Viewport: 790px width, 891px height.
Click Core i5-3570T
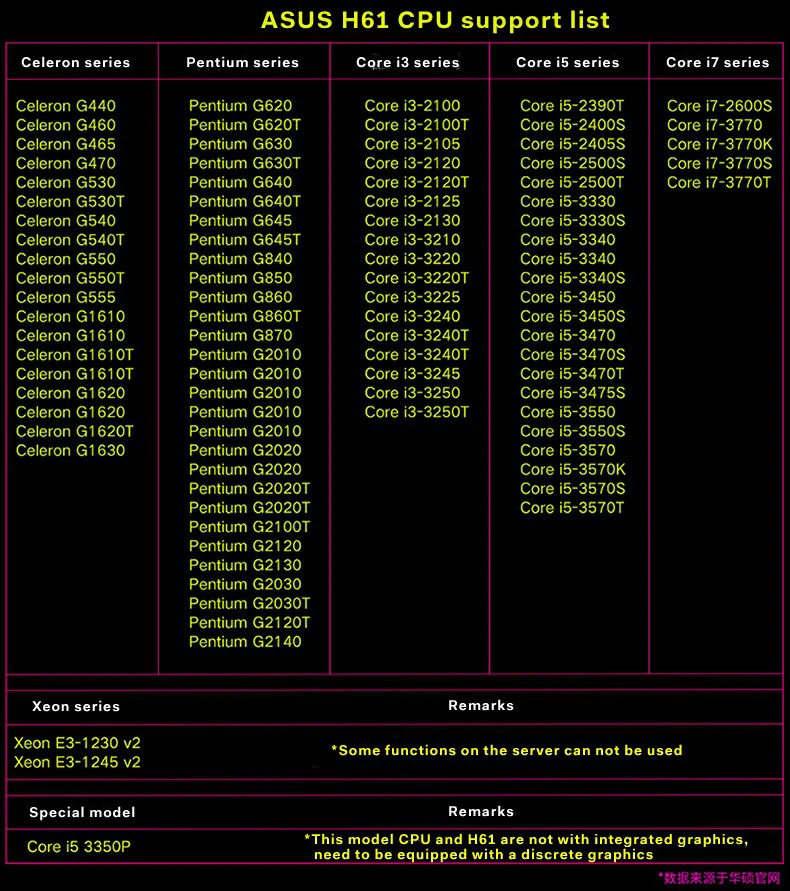[x=572, y=508]
